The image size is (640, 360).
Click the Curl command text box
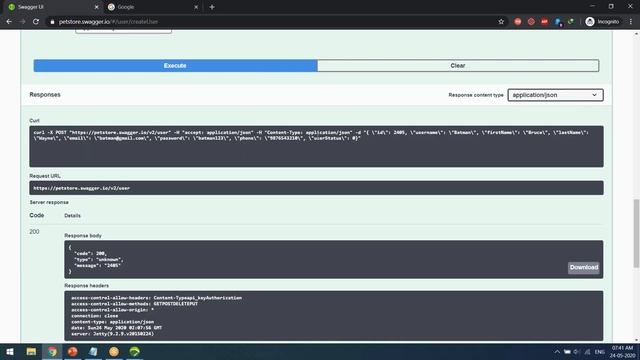pyautogui.click(x=316, y=147)
